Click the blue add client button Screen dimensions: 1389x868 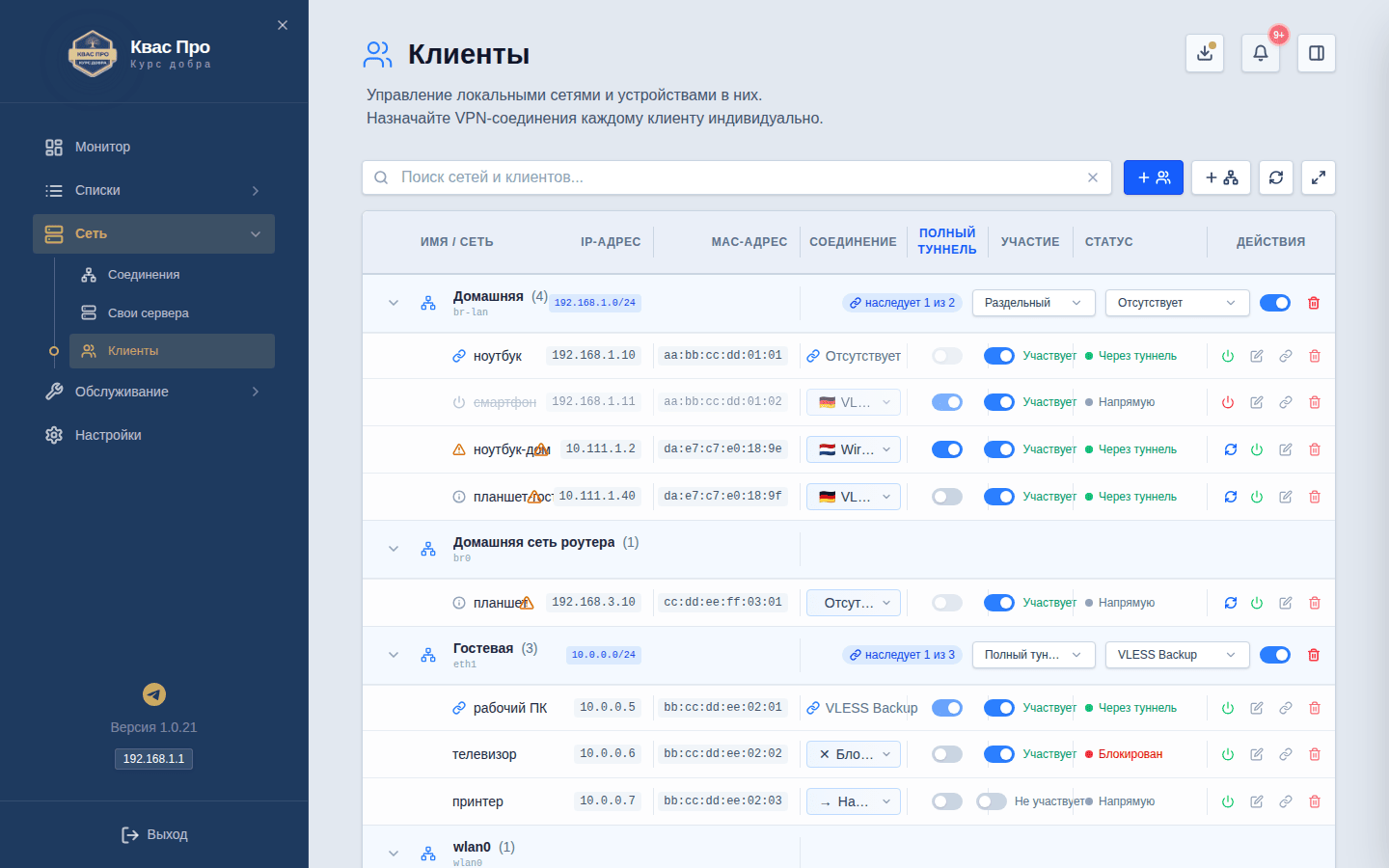[x=1154, y=177]
